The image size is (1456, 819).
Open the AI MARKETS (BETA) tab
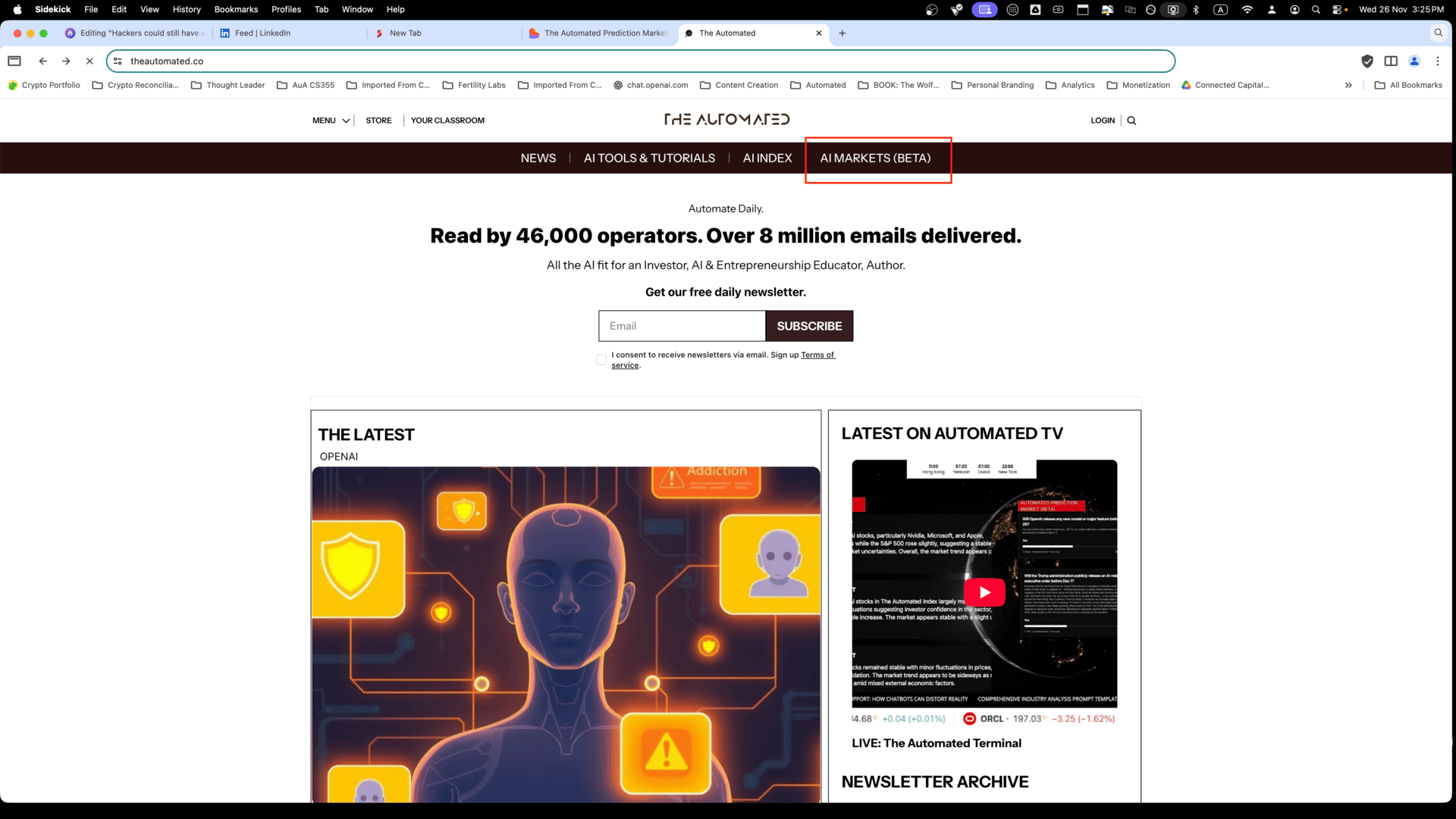[875, 158]
